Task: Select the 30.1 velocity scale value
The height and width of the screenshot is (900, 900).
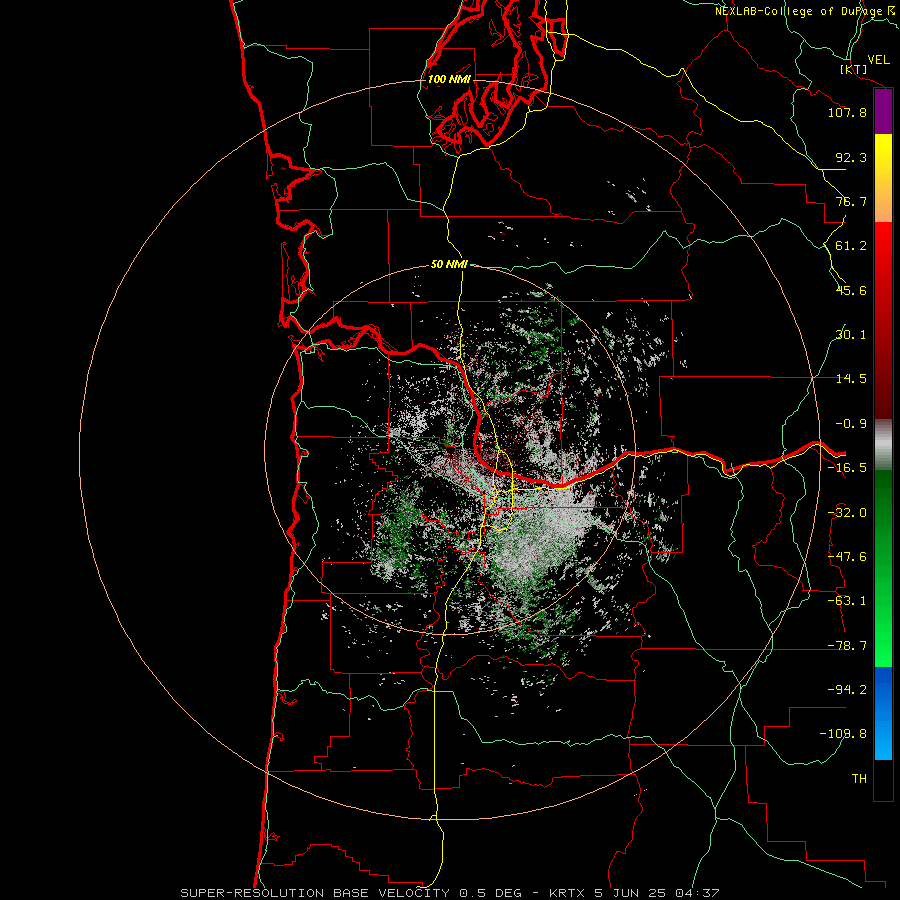Action: click(851, 335)
